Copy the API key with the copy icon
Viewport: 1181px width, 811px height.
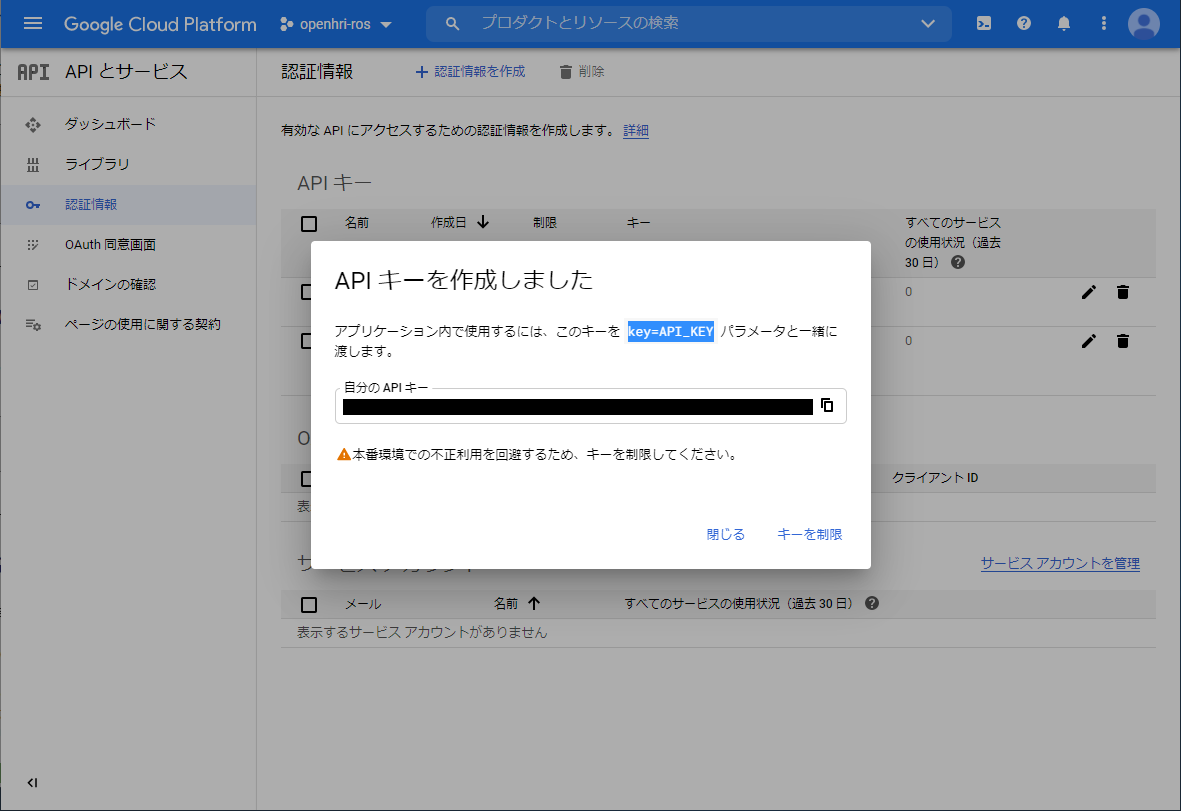(827, 405)
